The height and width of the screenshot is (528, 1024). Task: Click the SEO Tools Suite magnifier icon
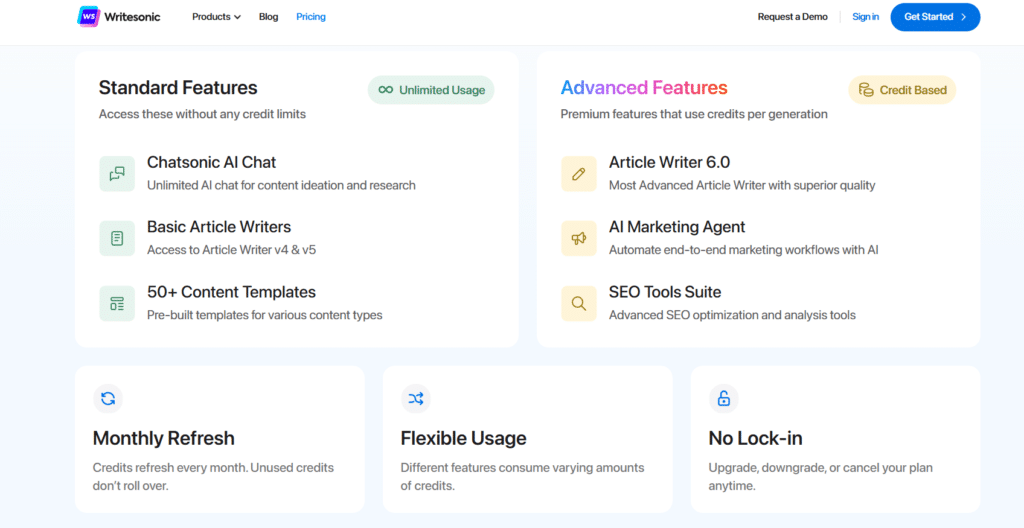click(x=579, y=303)
